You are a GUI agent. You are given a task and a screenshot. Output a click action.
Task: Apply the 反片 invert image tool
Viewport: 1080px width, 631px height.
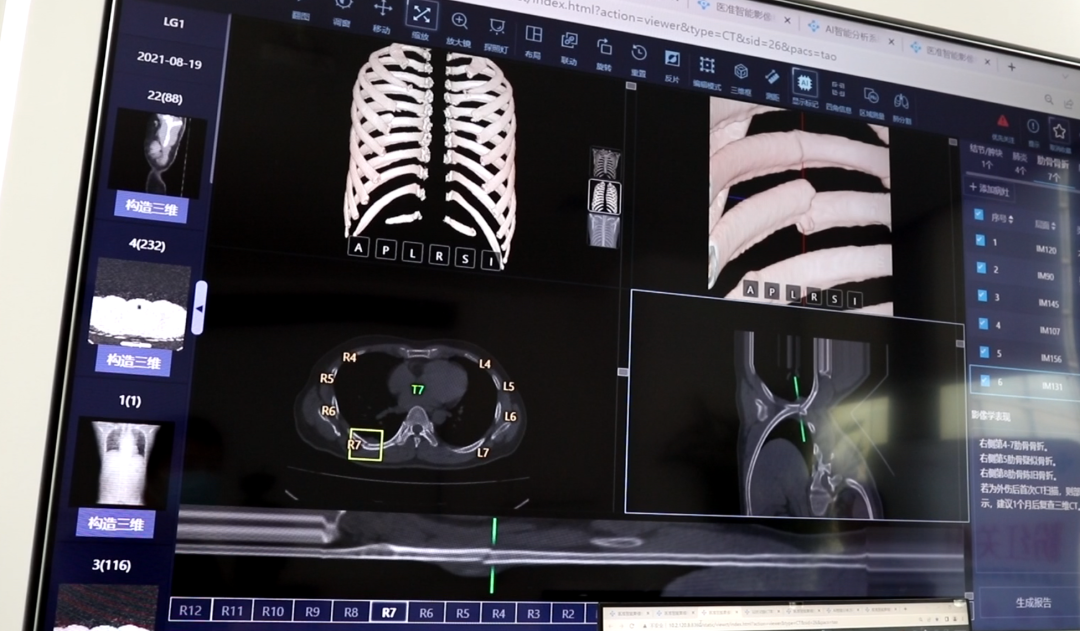[672, 65]
